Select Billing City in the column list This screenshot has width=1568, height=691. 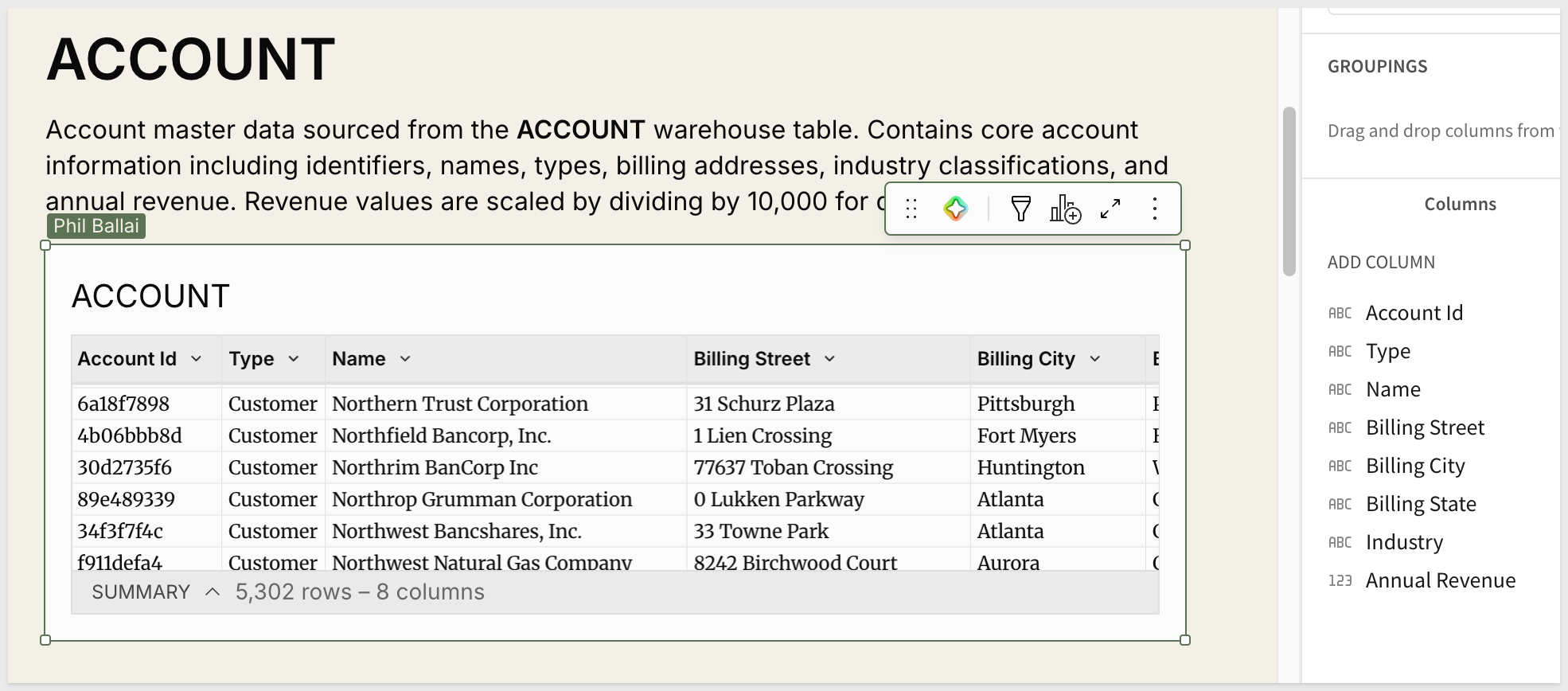[1415, 467]
